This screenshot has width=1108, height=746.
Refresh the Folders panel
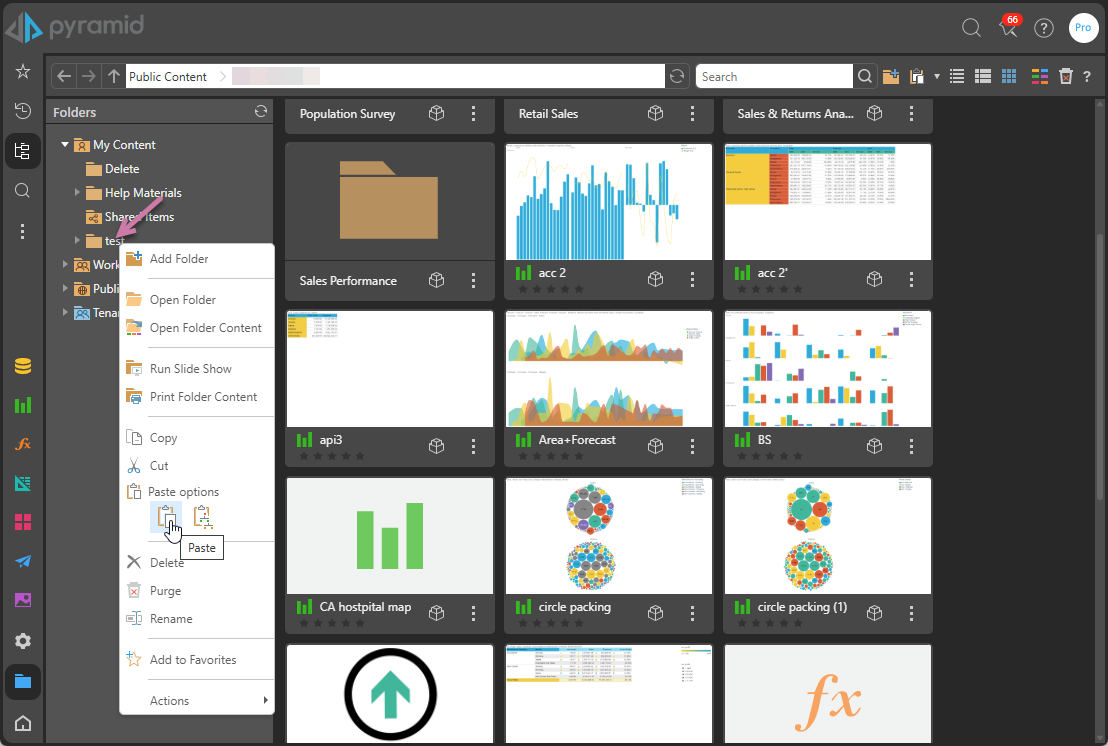(261, 112)
